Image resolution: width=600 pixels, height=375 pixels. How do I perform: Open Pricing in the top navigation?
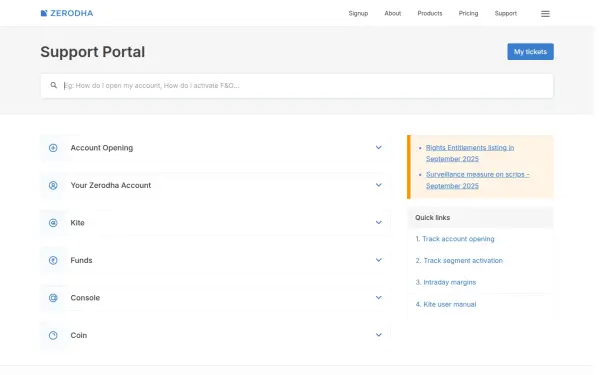[x=468, y=13]
